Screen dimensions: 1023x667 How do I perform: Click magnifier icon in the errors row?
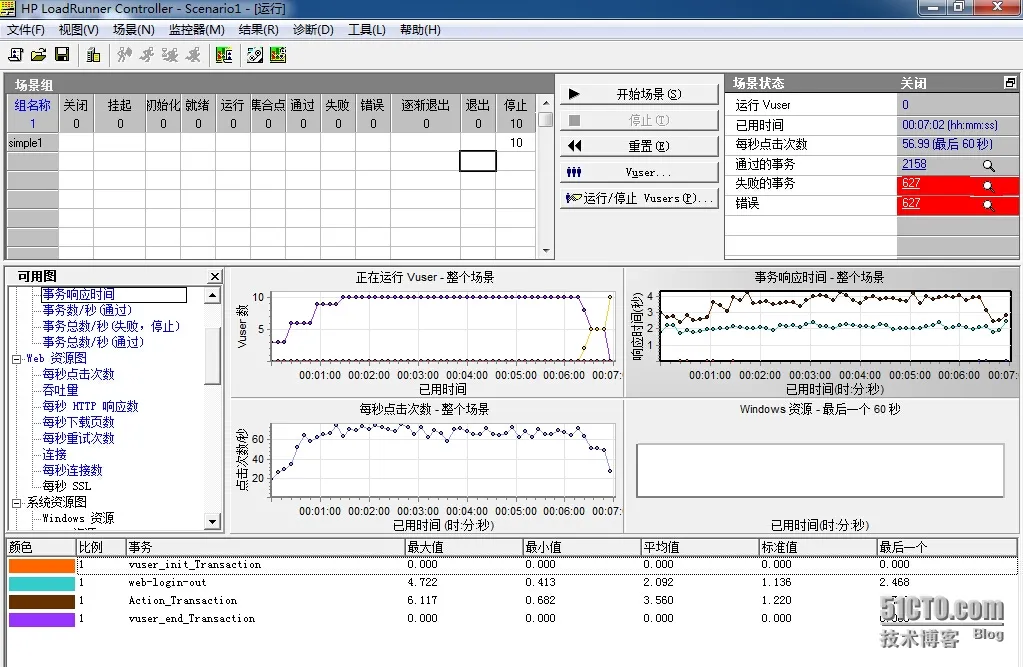988,206
